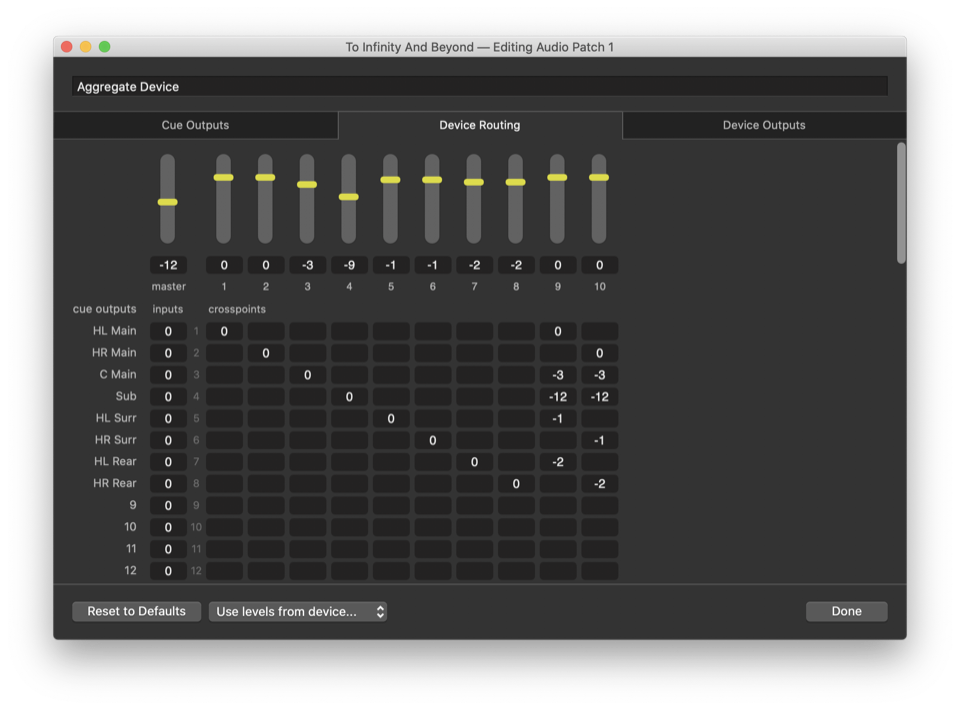Viewport: 960px width, 710px height.
Task: Switch to the Cue Outputs tab
Action: tap(195, 125)
